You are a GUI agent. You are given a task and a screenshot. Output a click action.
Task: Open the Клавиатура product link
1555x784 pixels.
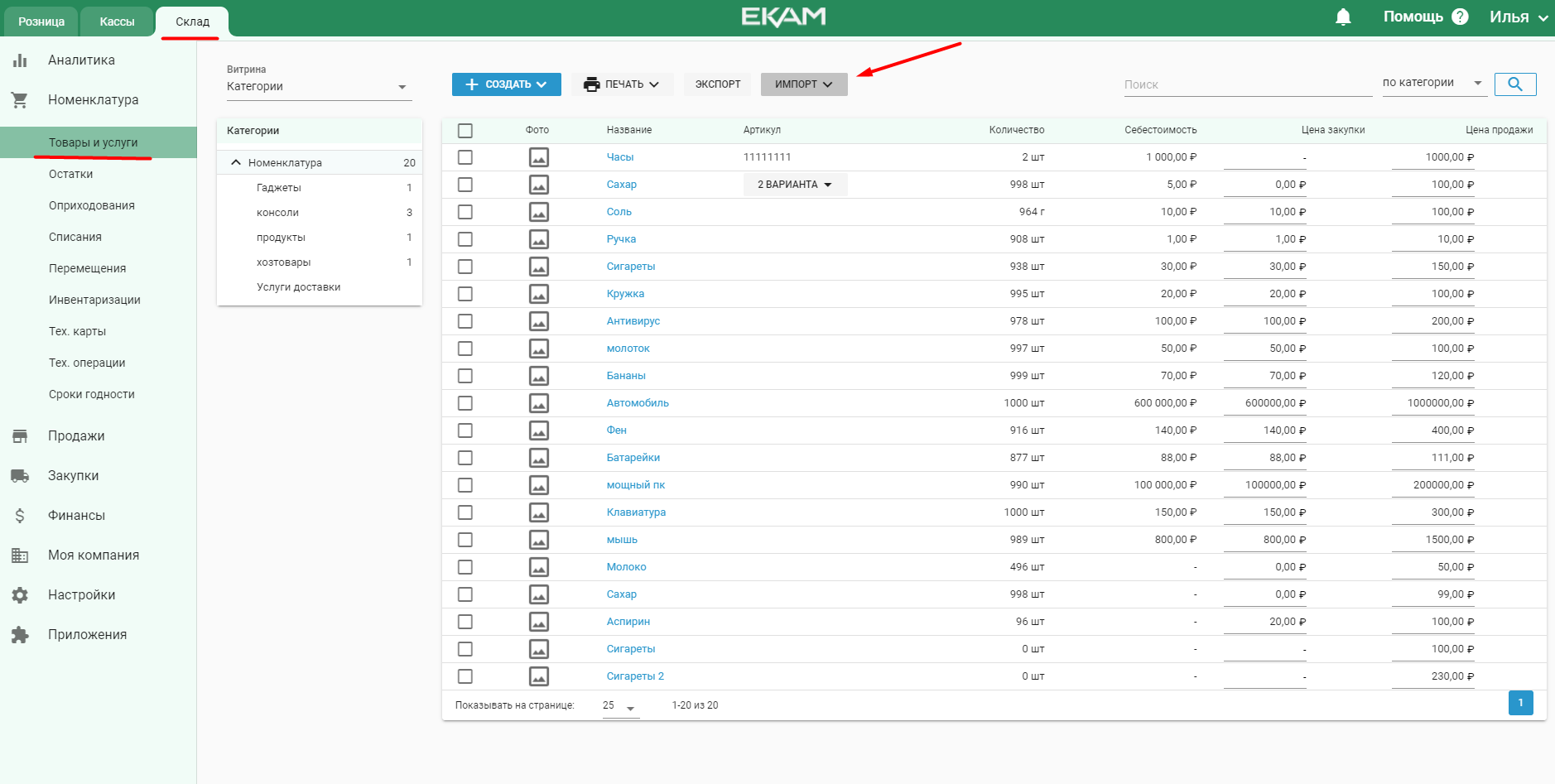click(636, 512)
